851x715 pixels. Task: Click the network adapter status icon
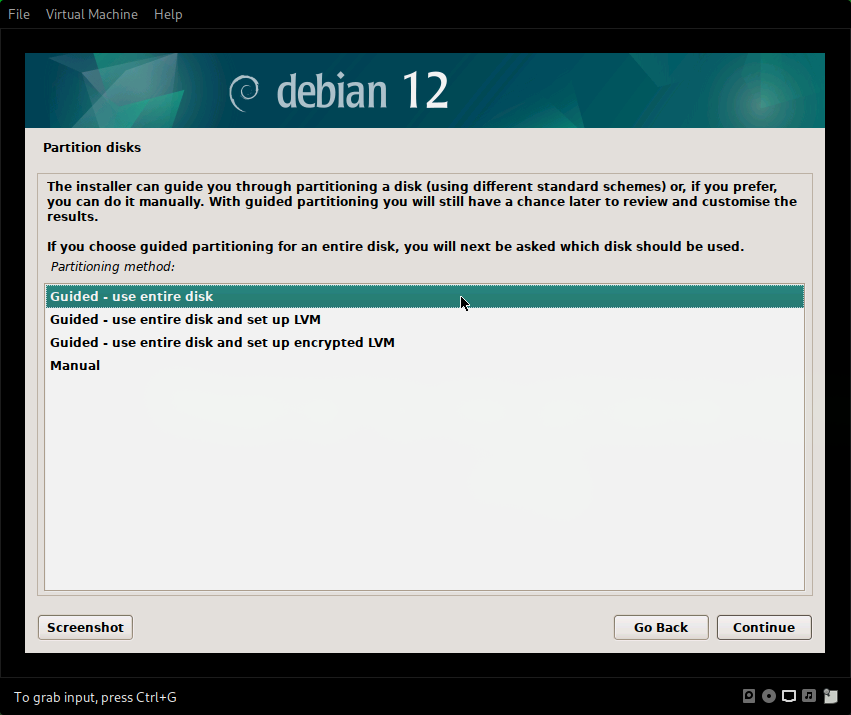point(789,696)
